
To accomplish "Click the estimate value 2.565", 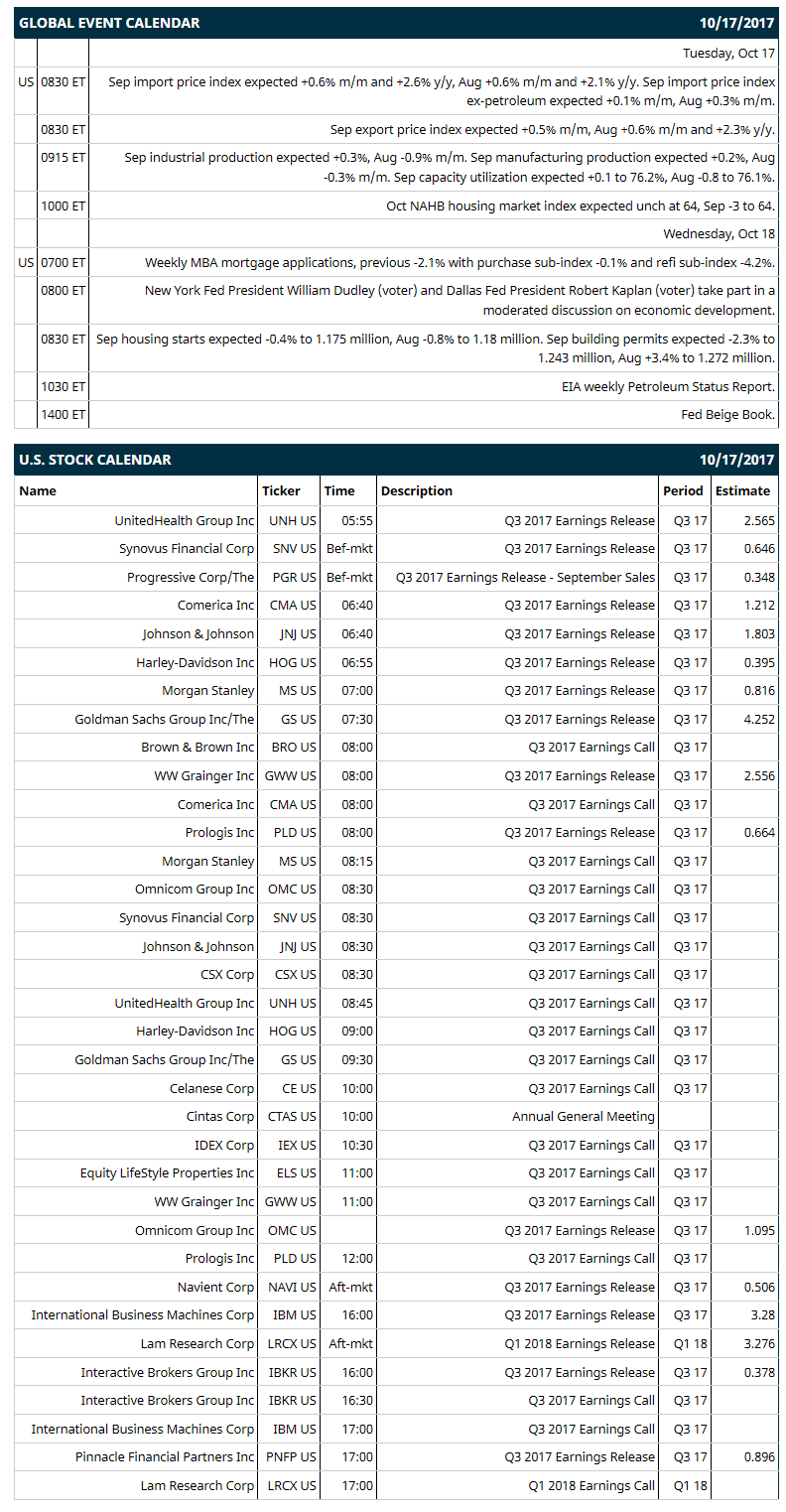I will (x=759, y=520).
